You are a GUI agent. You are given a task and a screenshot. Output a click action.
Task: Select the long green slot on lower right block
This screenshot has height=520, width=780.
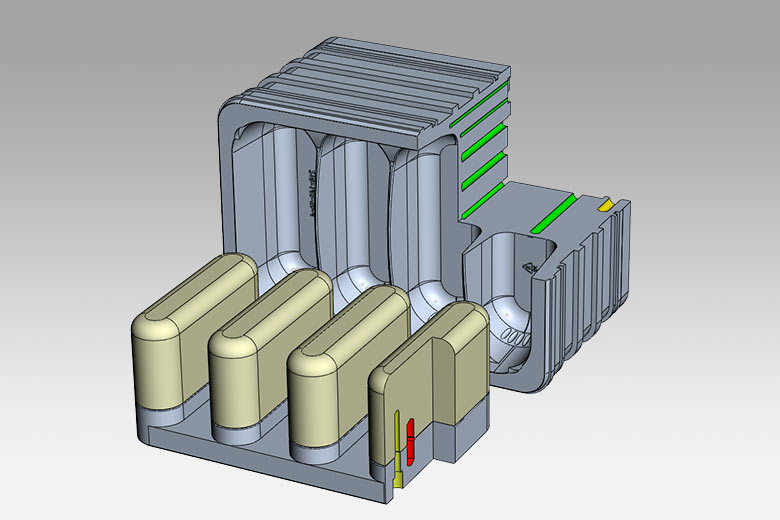(x=552, y=215)
